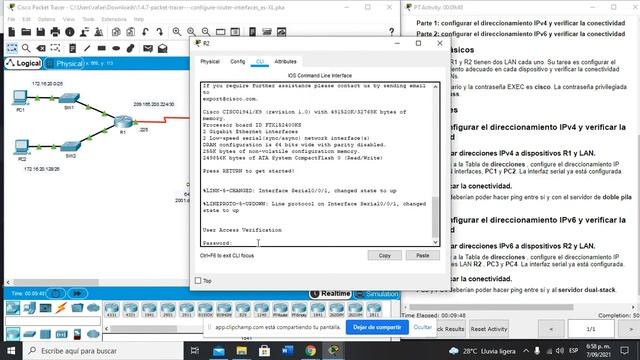This screenshot has width=640, height=360.
Task: Click the Paste icon in main toolbar
Action: tap(131, 32)
